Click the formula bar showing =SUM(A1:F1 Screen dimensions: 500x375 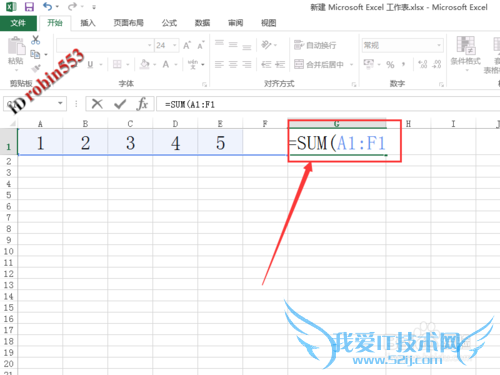[328, 104]
